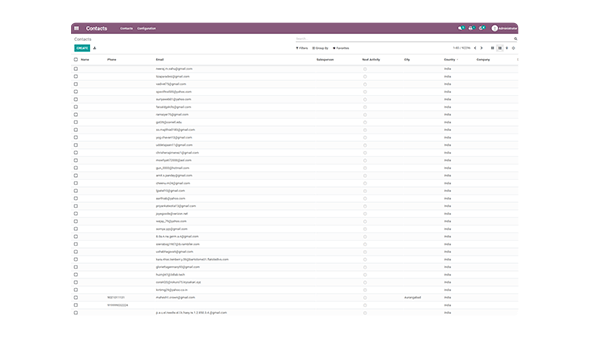Open the verizon.net email contact row
Image resolution: width=590 pixels, height=360 pixels.
pyautogui.click(x=295, y=214)
